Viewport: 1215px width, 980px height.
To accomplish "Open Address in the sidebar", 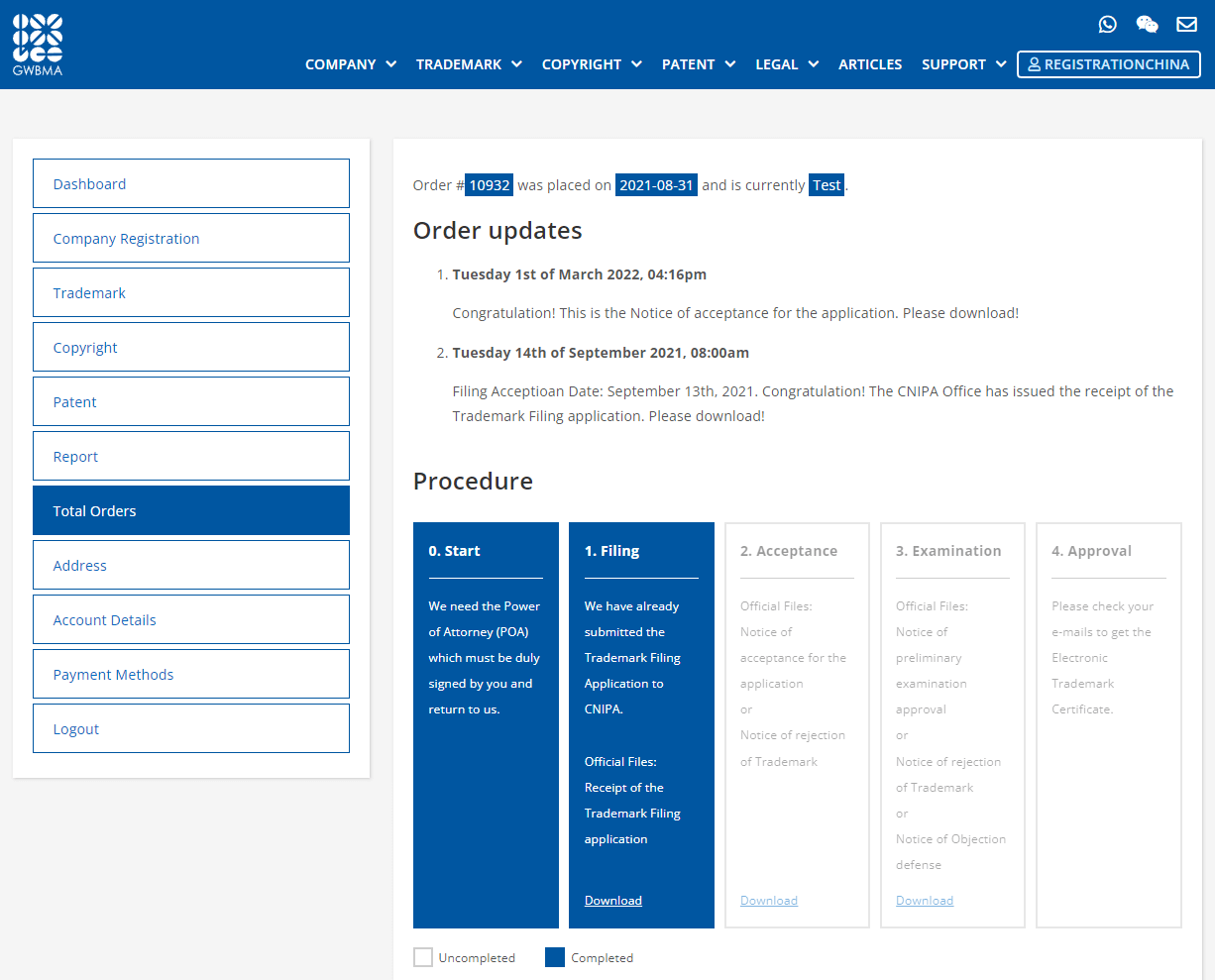I will pos(191,565).
